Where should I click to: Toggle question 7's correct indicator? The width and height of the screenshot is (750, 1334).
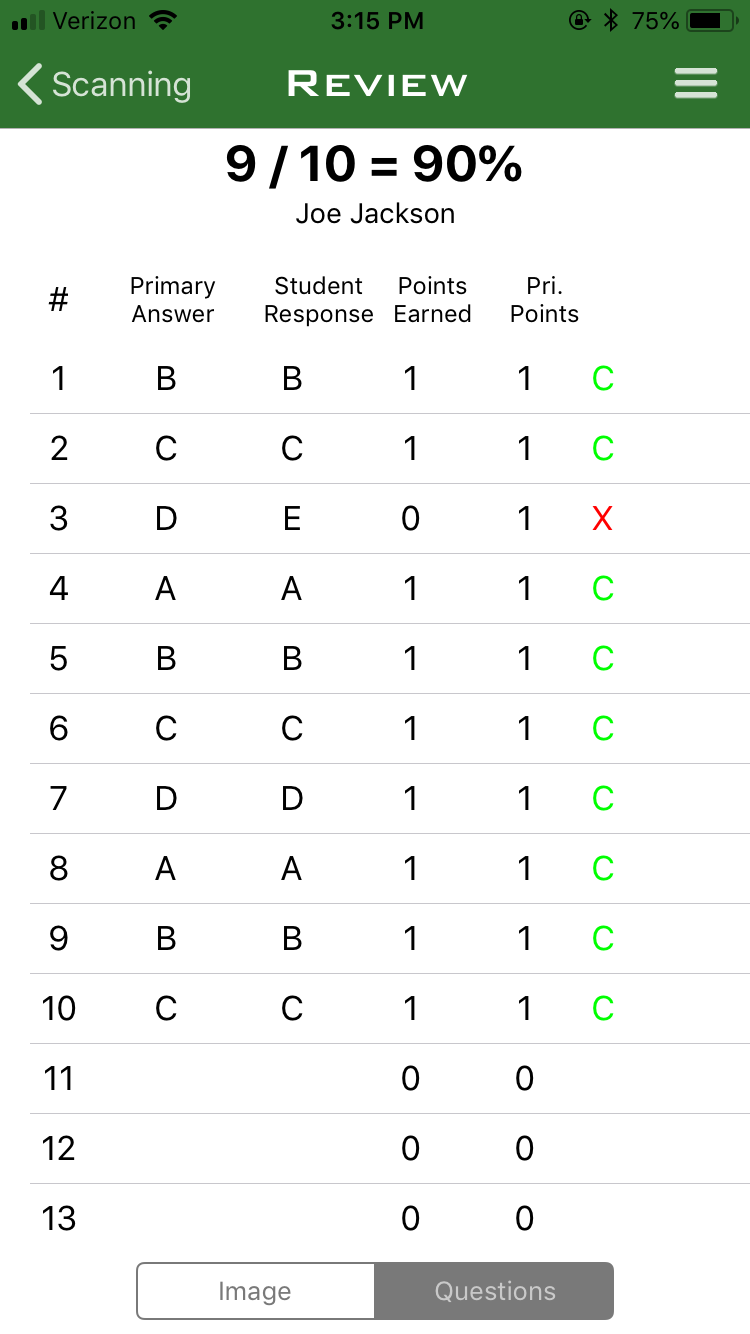click(602, 799)
